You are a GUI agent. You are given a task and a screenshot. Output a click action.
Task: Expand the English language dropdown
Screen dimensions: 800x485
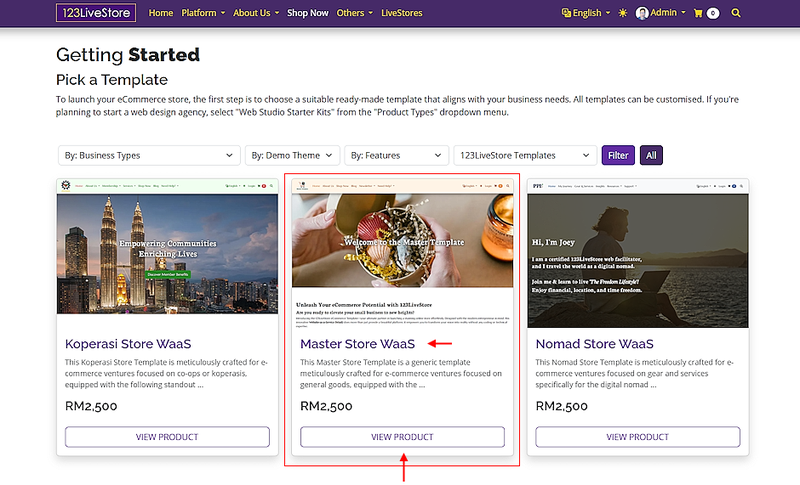[x=588, y=13]
